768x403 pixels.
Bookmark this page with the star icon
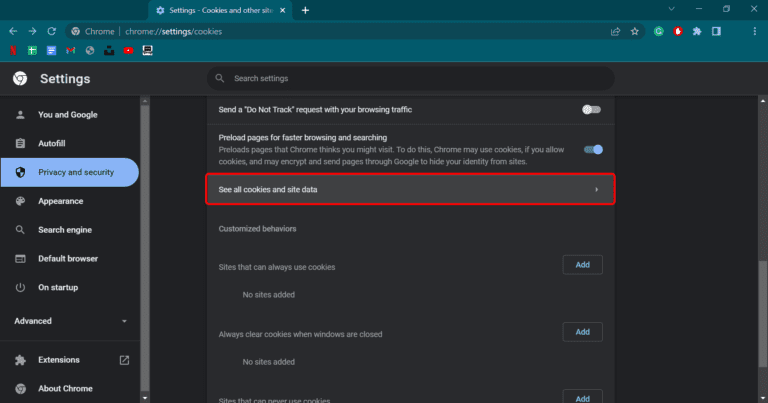tap(634, 31)
